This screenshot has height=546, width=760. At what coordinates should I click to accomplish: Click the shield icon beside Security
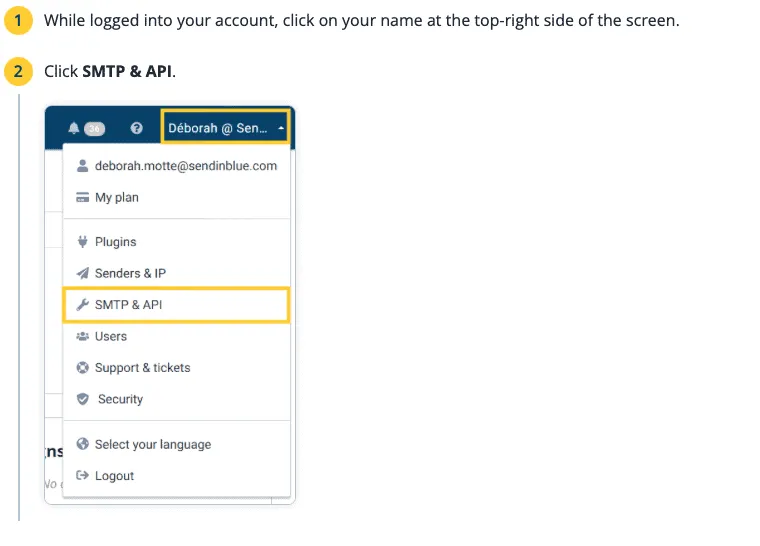(82, 399)
